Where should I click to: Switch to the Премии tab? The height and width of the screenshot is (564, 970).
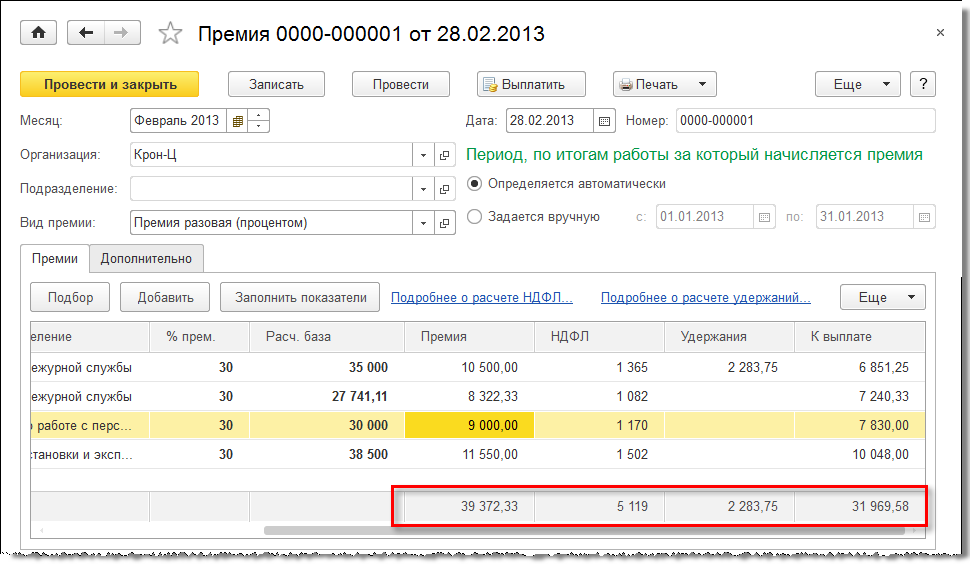click(x=55, y=258)
